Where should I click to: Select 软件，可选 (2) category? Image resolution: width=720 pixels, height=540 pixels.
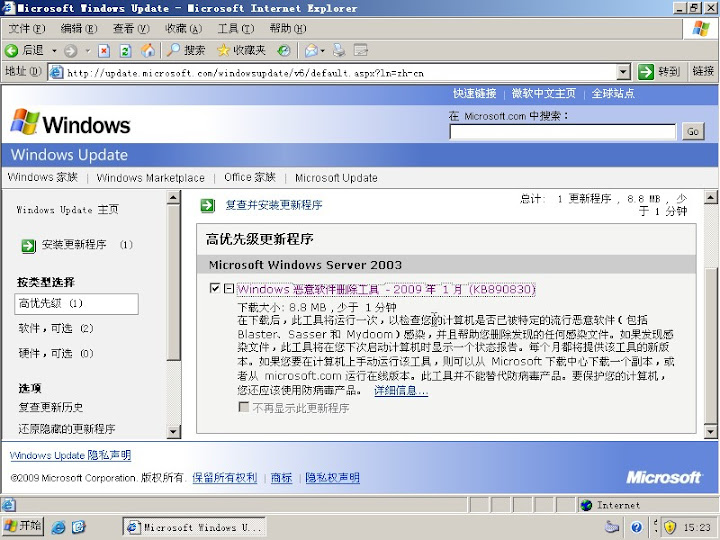point(56,328)
